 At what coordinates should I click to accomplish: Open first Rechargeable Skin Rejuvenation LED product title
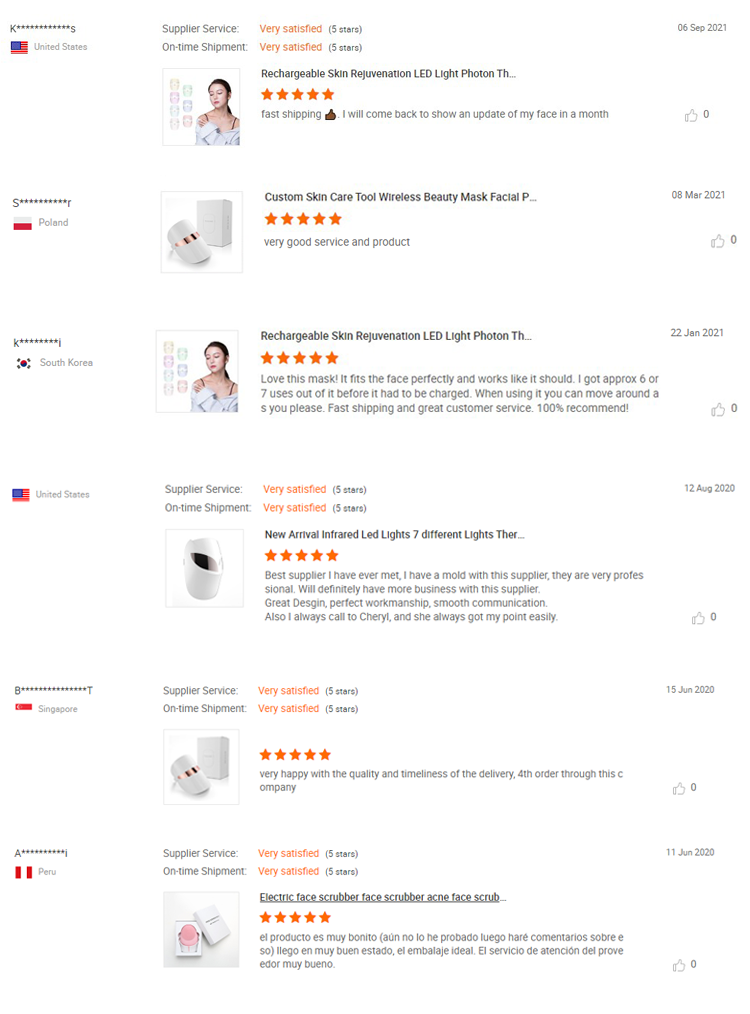(x=388, y=74)
